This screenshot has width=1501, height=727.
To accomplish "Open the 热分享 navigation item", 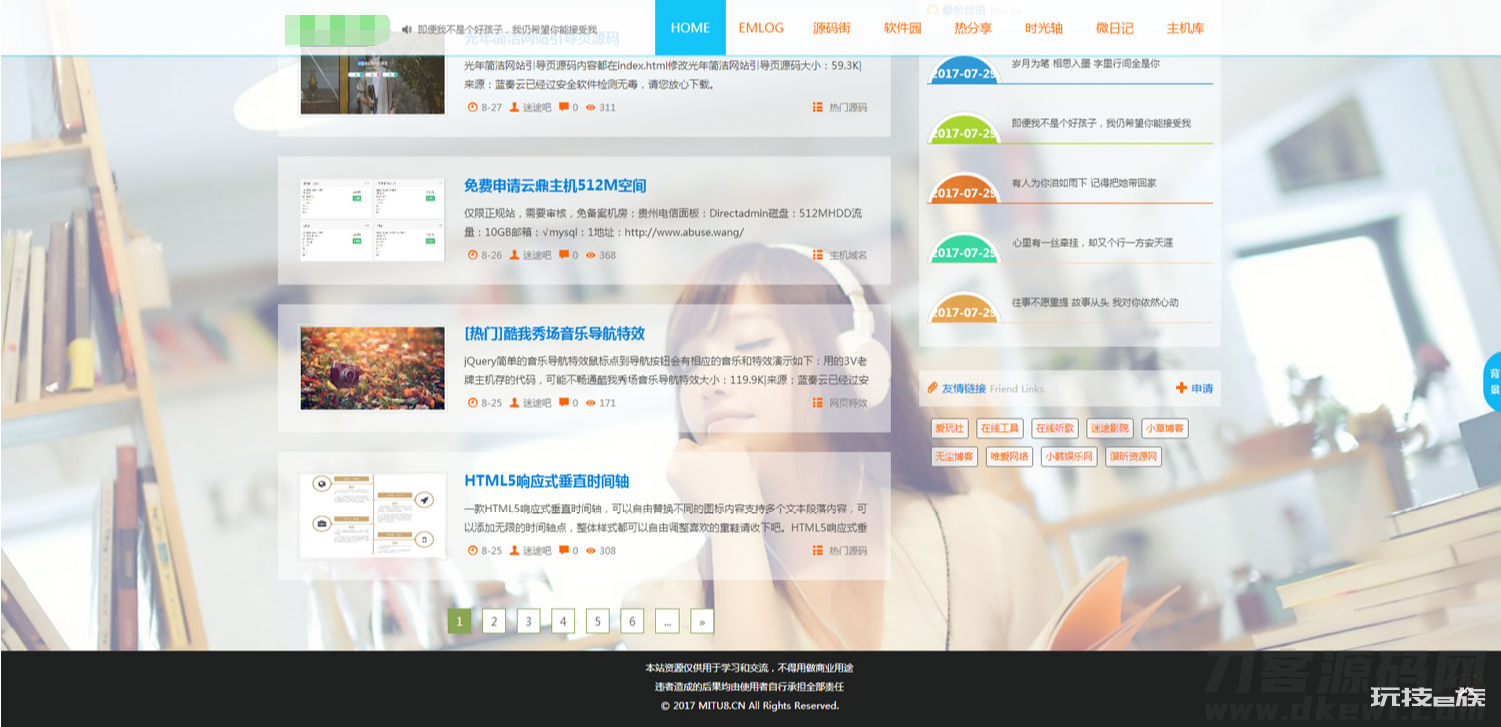I will pyautogui.click(x=973, y=28).
